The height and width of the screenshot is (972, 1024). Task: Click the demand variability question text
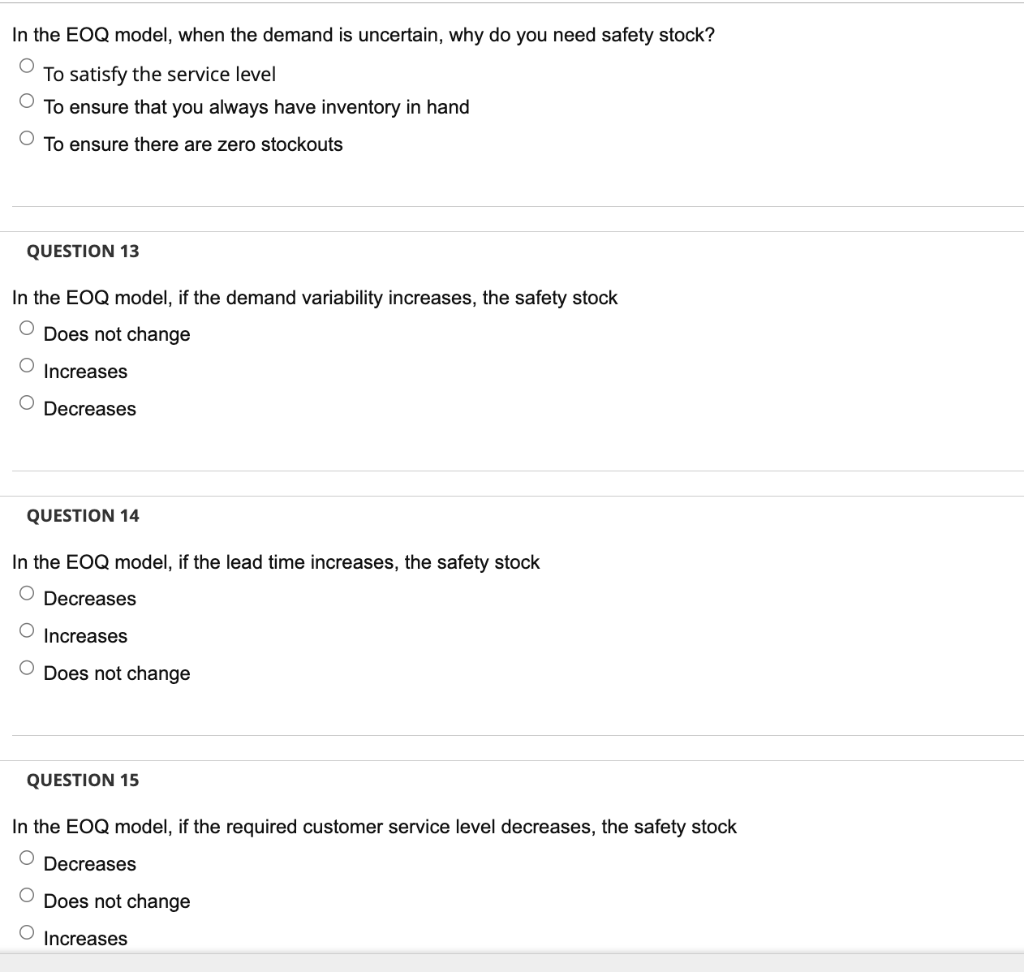click(x=315, y=298)
